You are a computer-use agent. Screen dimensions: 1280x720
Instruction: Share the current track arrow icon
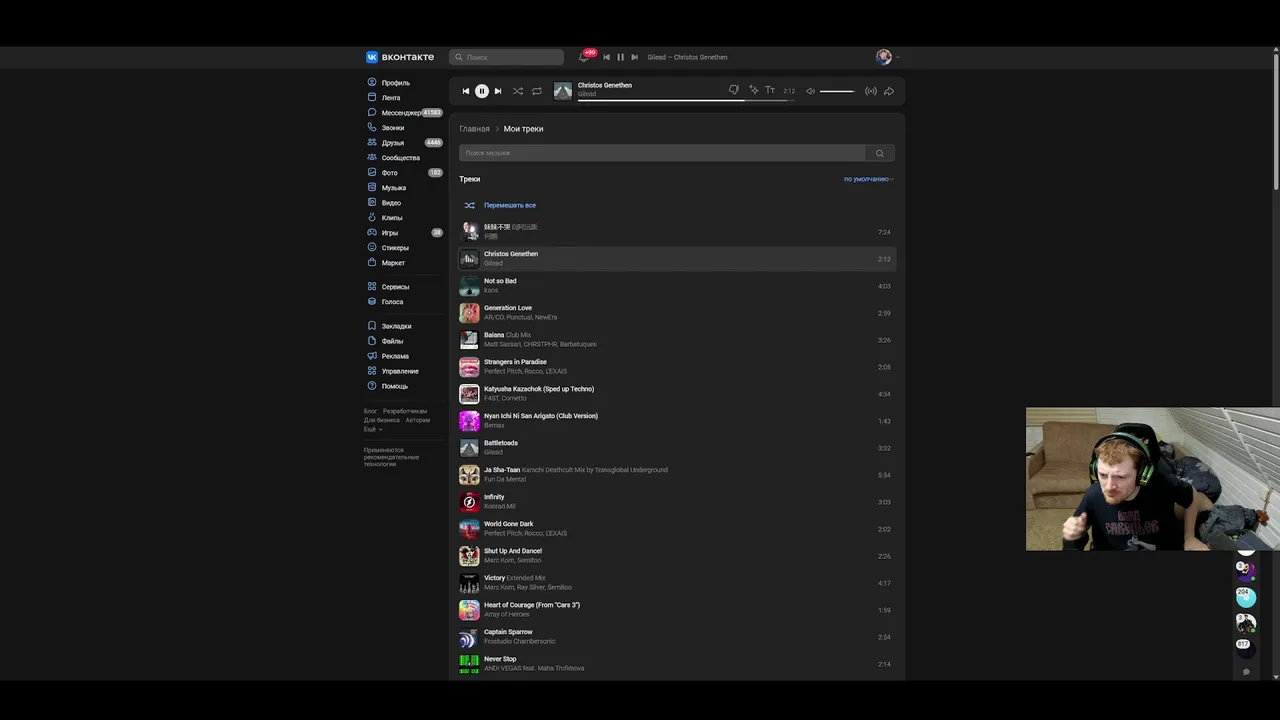(889, 91)
